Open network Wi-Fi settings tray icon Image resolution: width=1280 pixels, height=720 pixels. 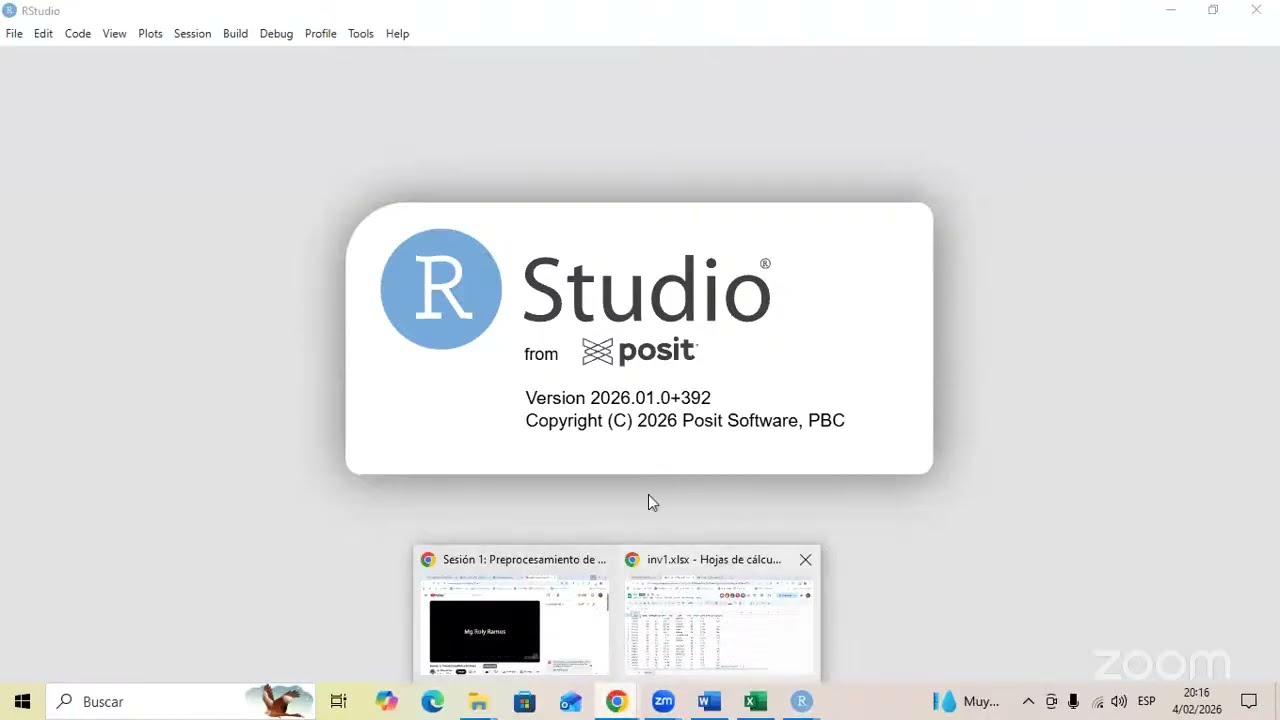[1098, 701]
